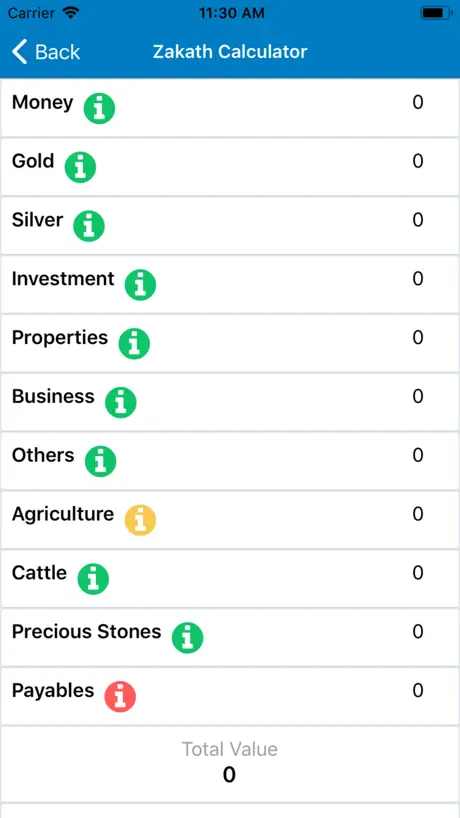Click the Investment info icon

pos(140,285)
